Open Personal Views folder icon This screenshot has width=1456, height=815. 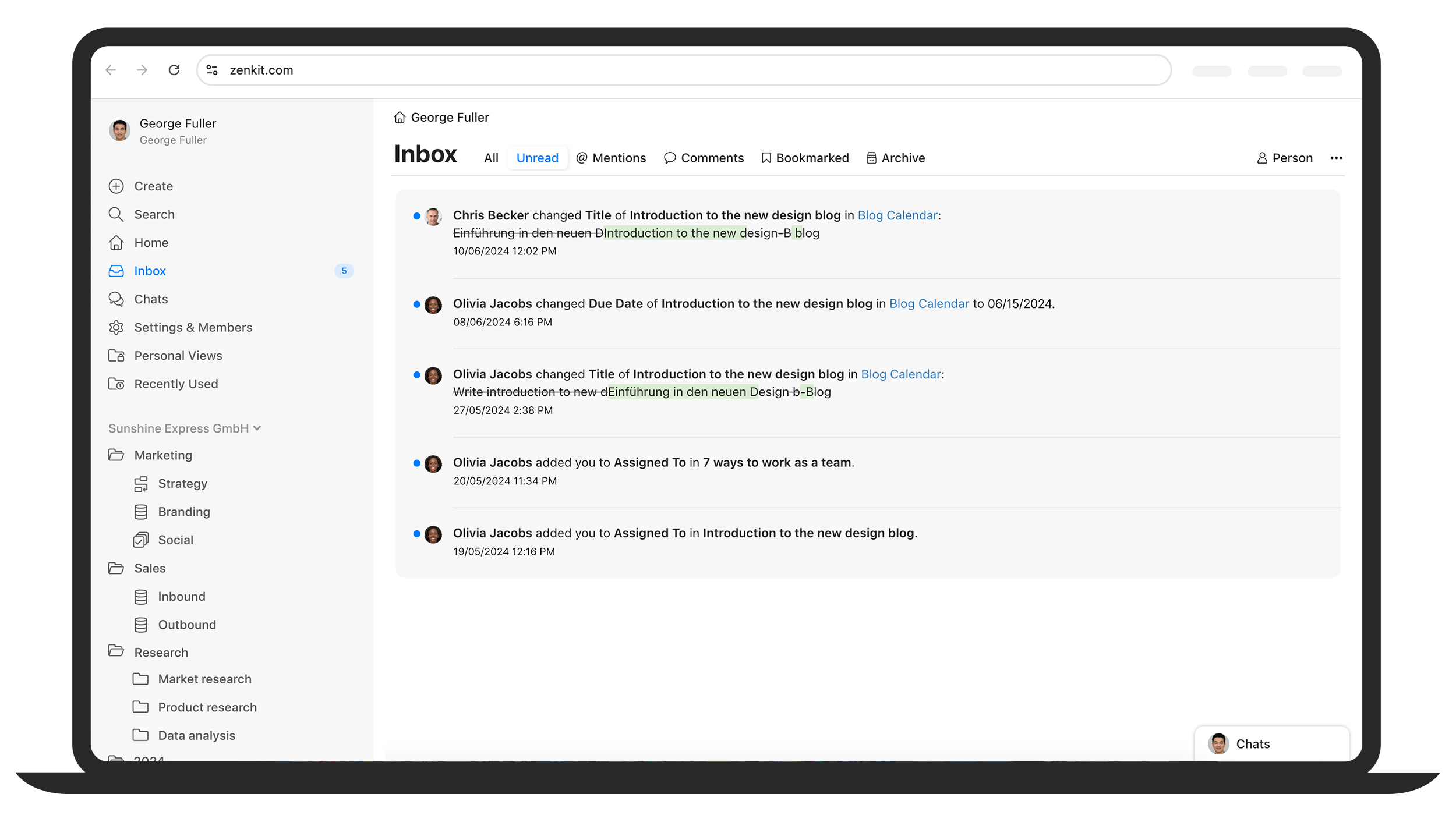point(116,356)
